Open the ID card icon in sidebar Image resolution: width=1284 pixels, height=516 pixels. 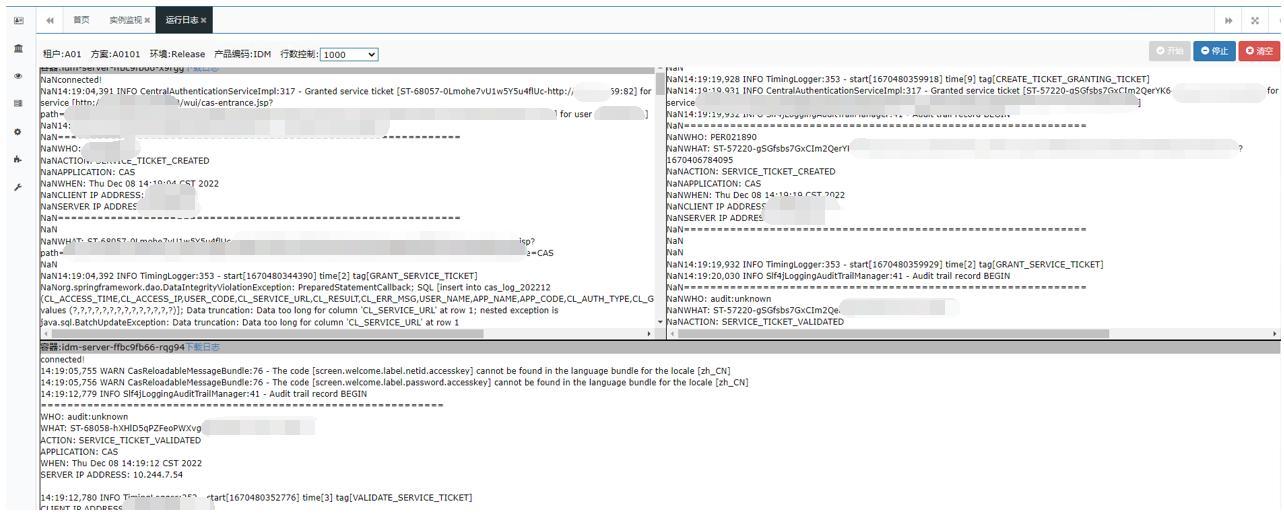(x=18, y=20)
